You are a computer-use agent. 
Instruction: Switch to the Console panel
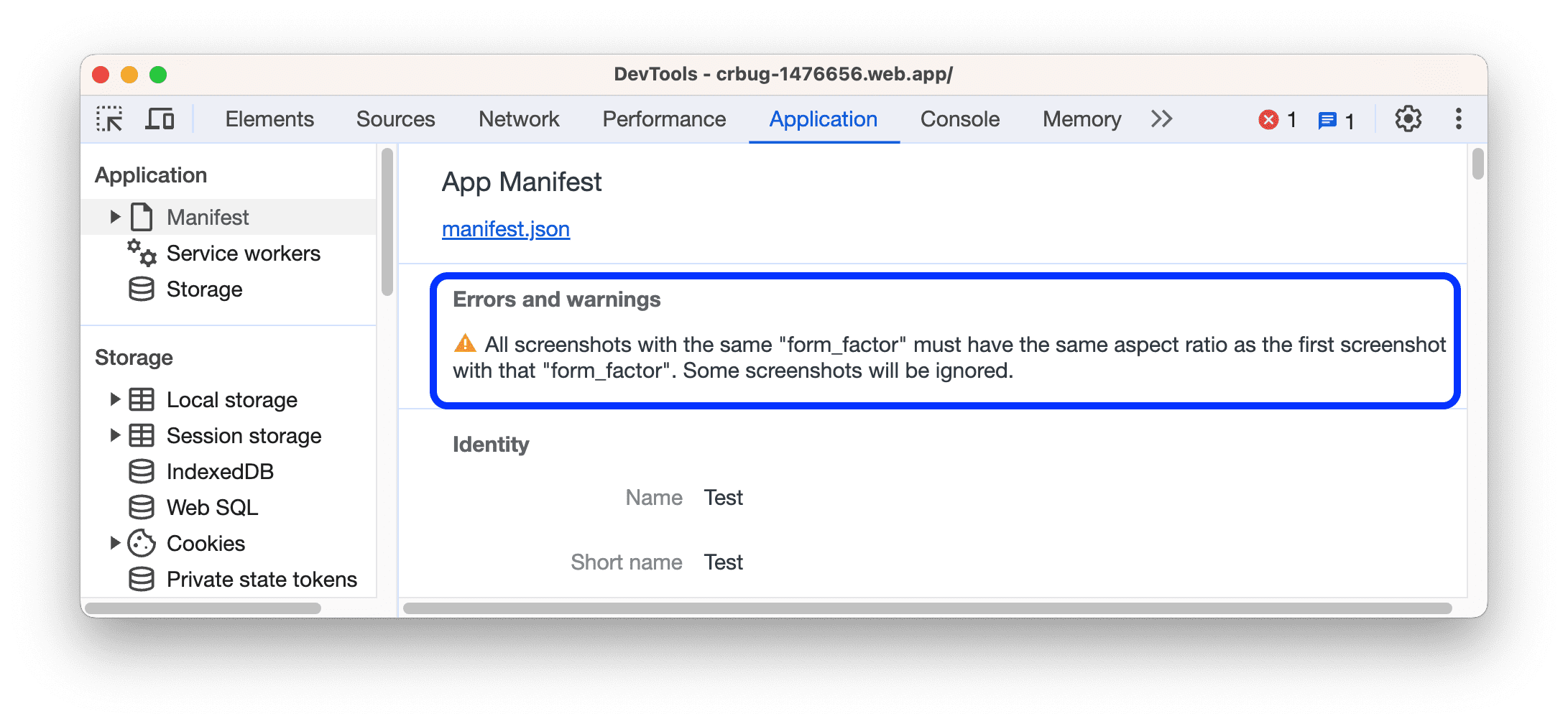959,119
